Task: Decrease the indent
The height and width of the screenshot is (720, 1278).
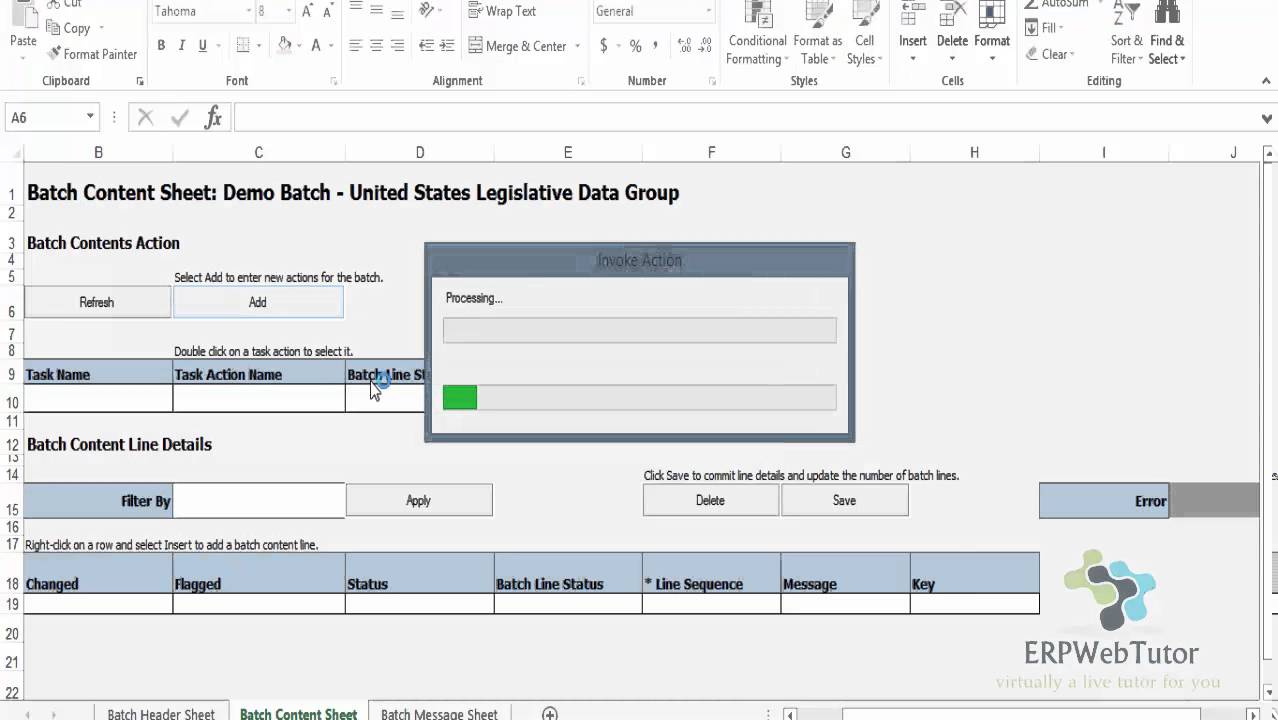Action: pyautogui.click(x=427, y=46)
